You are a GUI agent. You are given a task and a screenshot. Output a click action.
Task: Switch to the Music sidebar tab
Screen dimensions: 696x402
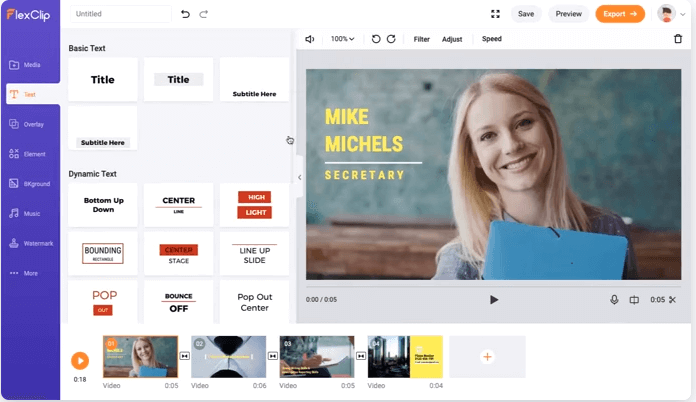30,213
